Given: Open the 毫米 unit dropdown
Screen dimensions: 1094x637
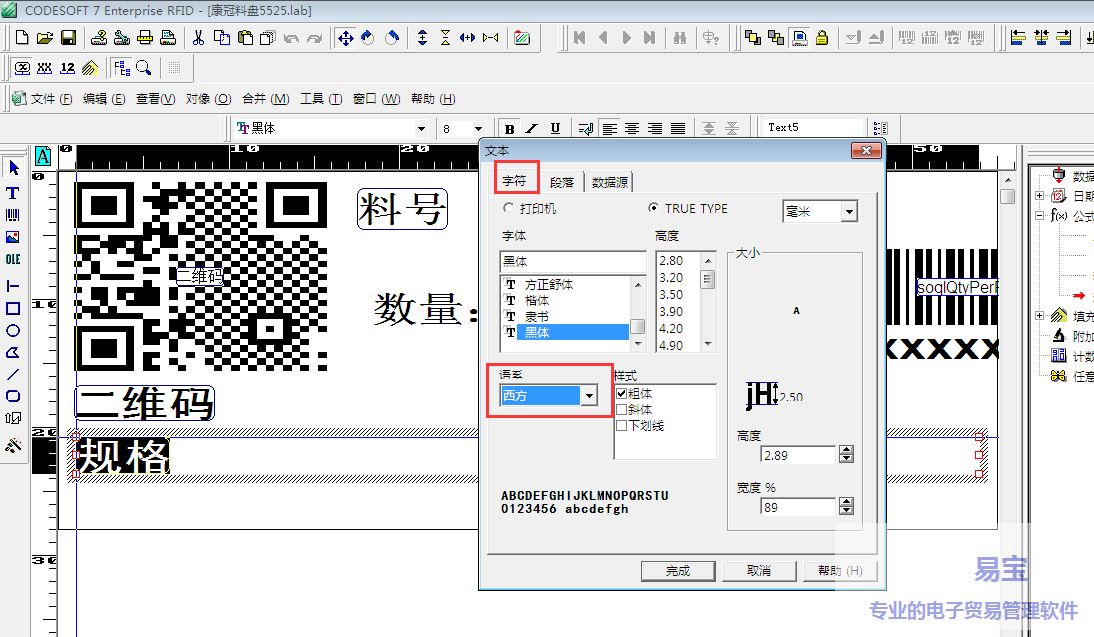Looking at the screenshot, I should tap(849, 211).
